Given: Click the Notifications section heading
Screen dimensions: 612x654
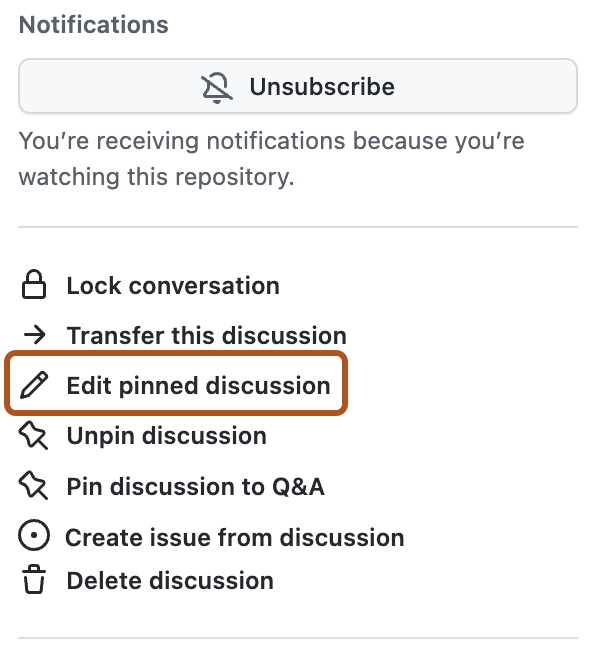Looking at the screenshot, I should (x=94, y=26).
